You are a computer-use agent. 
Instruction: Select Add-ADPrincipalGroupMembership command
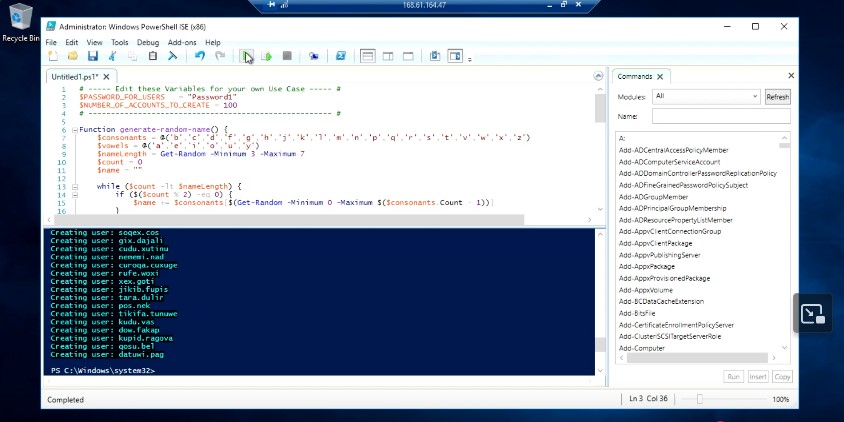pyautogui.click(x=672, y=208)
